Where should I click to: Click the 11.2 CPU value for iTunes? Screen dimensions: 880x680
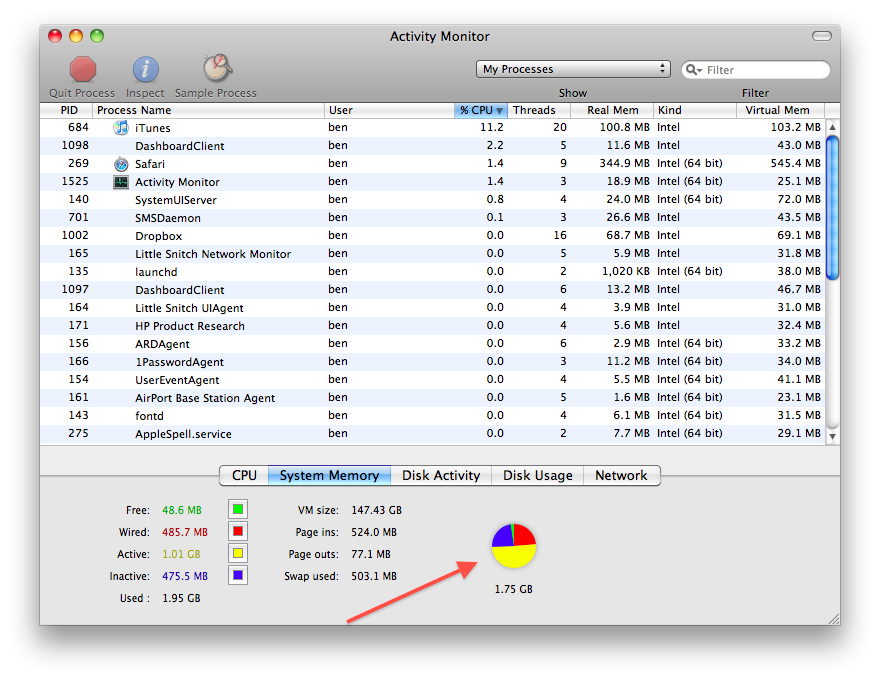[492, 127]
